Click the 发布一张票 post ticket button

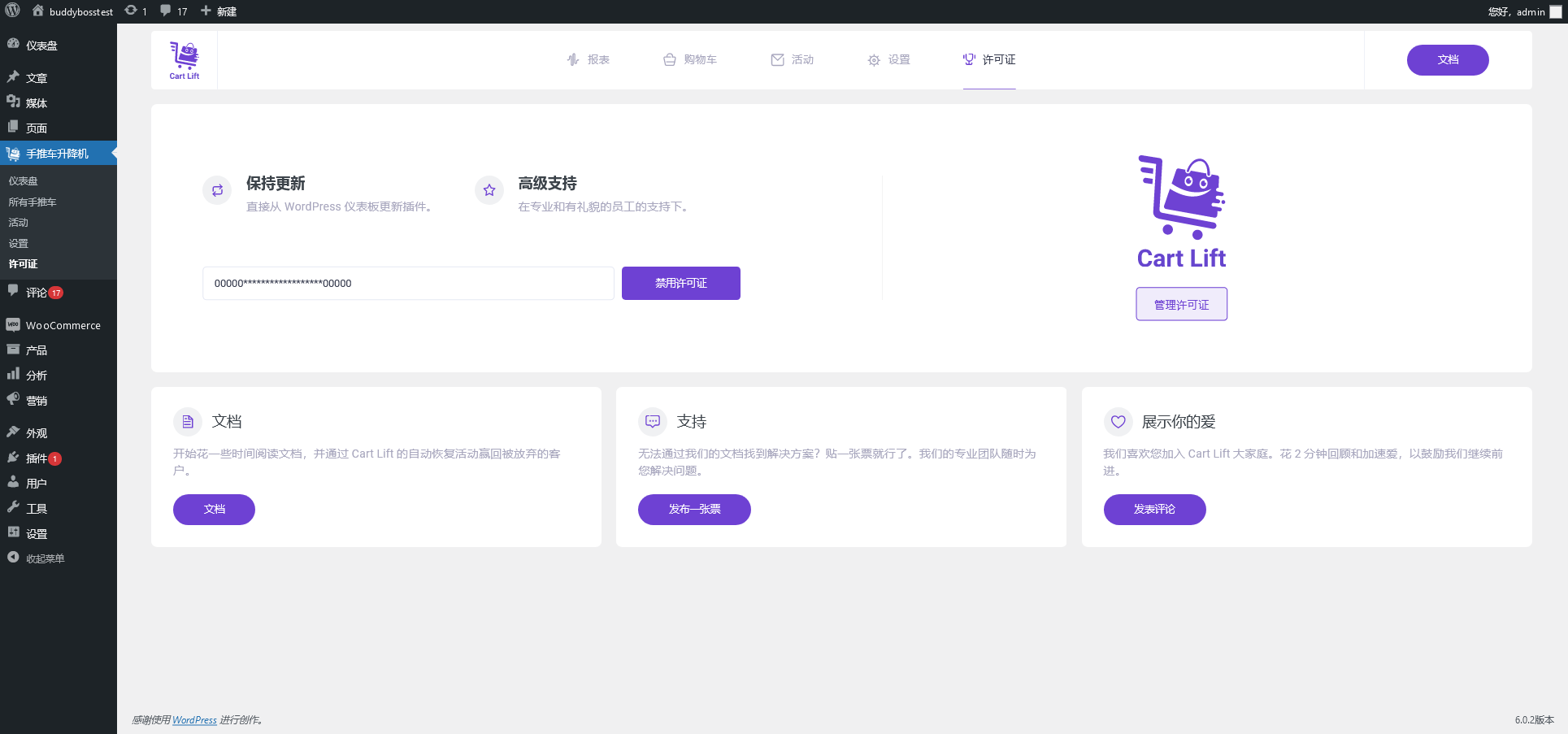pyautogui.click(x=694, y=510)
